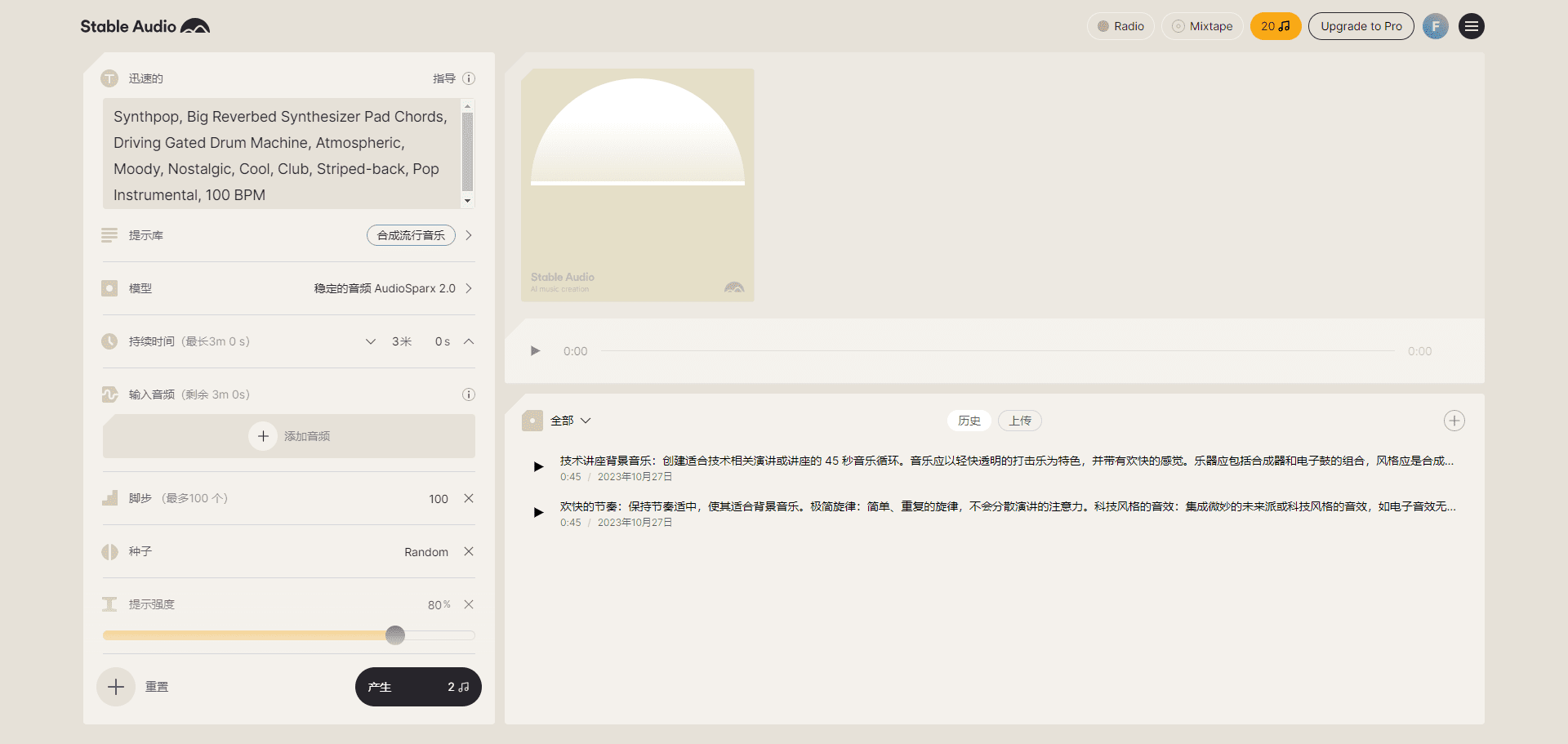Click the main player progress bar

pyautogui.click(x=998, y=351)
